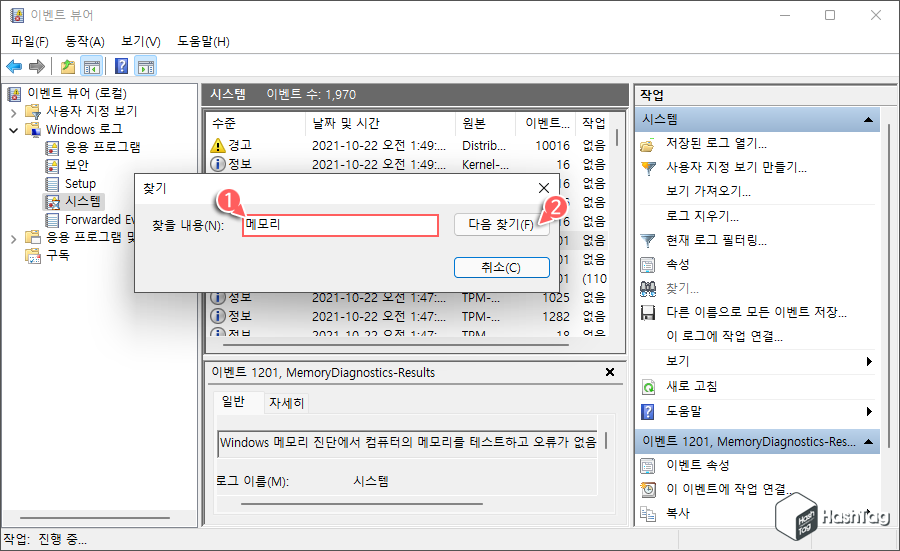Click the 이벤트 속성 sheet icon
Image resolution: width=900 pixels, height=551 pixels.
pos(647,466)
